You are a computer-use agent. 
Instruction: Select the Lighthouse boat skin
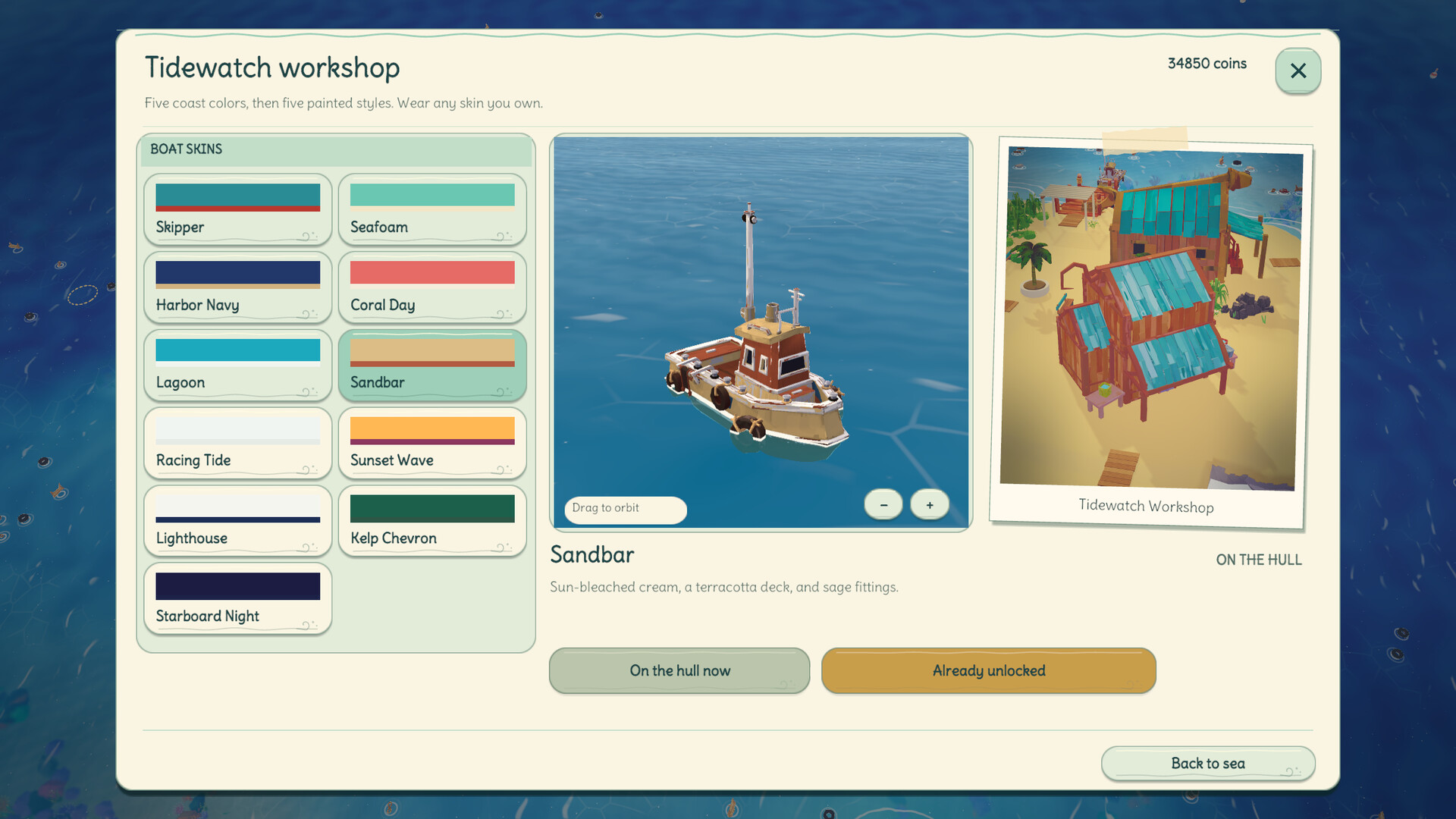click(x=238, y=521)
